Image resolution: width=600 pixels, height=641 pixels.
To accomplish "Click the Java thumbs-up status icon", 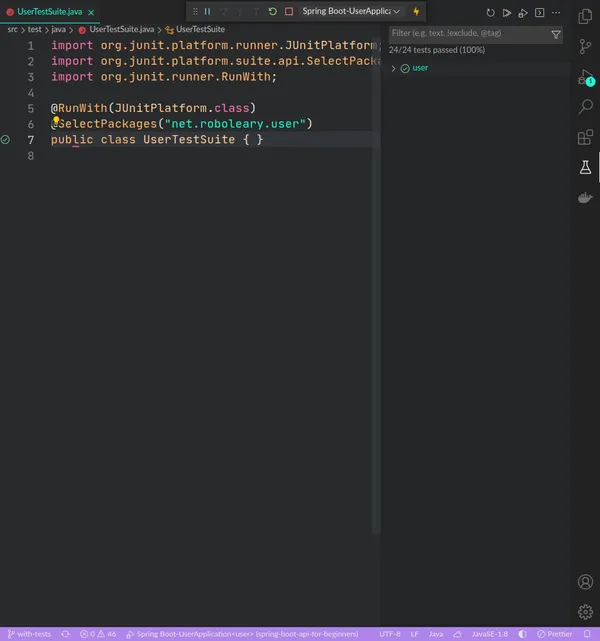I will click(x=457, y=634).
